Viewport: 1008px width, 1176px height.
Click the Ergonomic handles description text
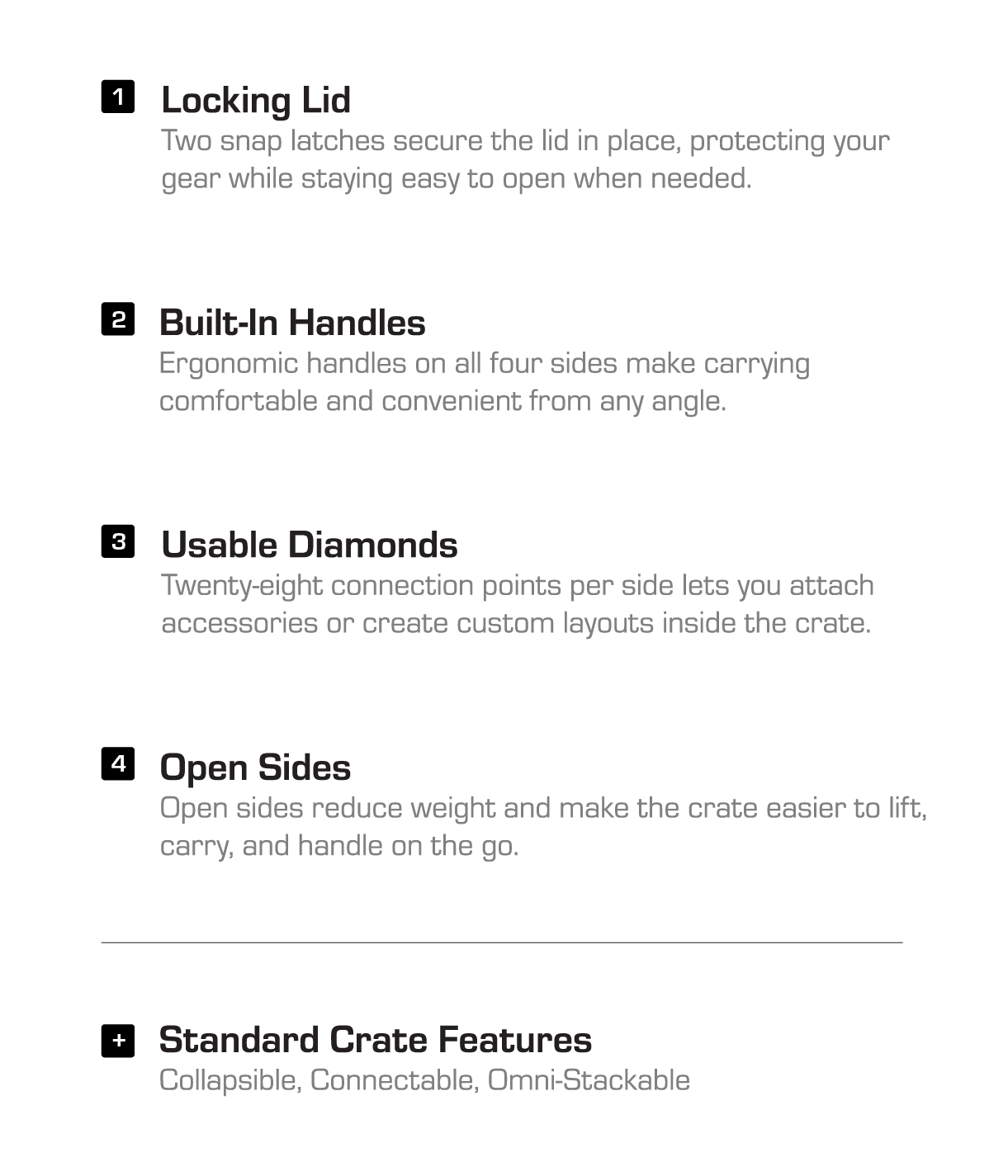485,382
